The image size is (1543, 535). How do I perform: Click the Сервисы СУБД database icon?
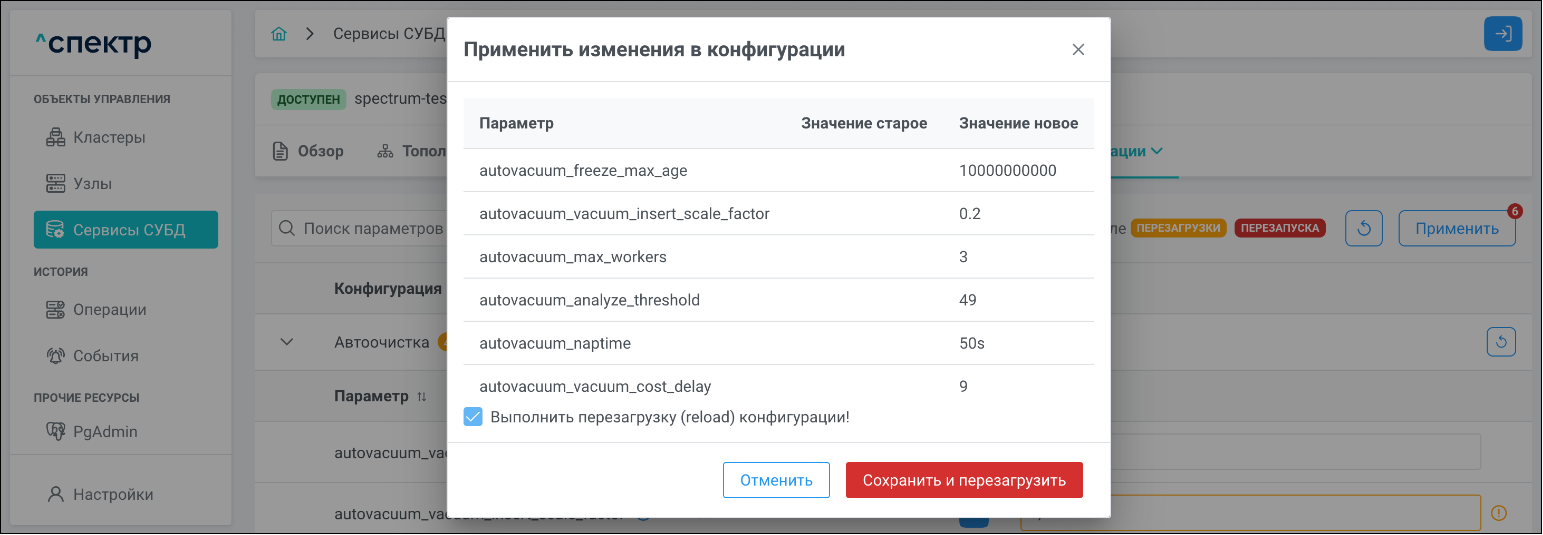pyautogui.click(x=56, y=230)
